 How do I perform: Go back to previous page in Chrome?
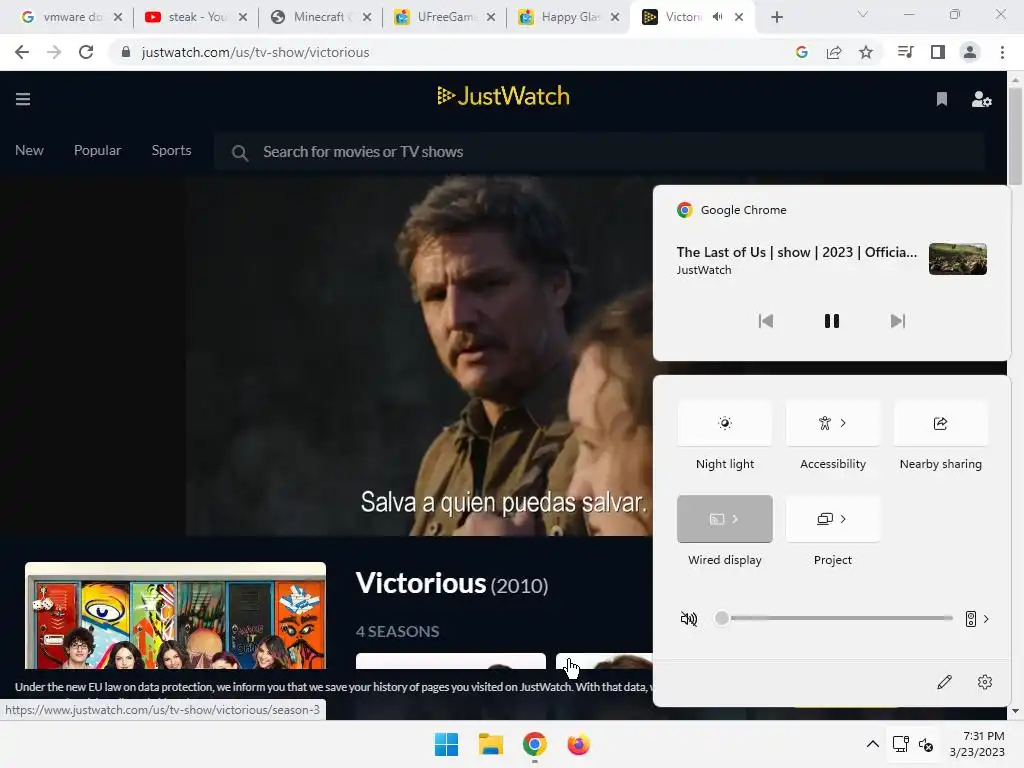pos(22,52)
